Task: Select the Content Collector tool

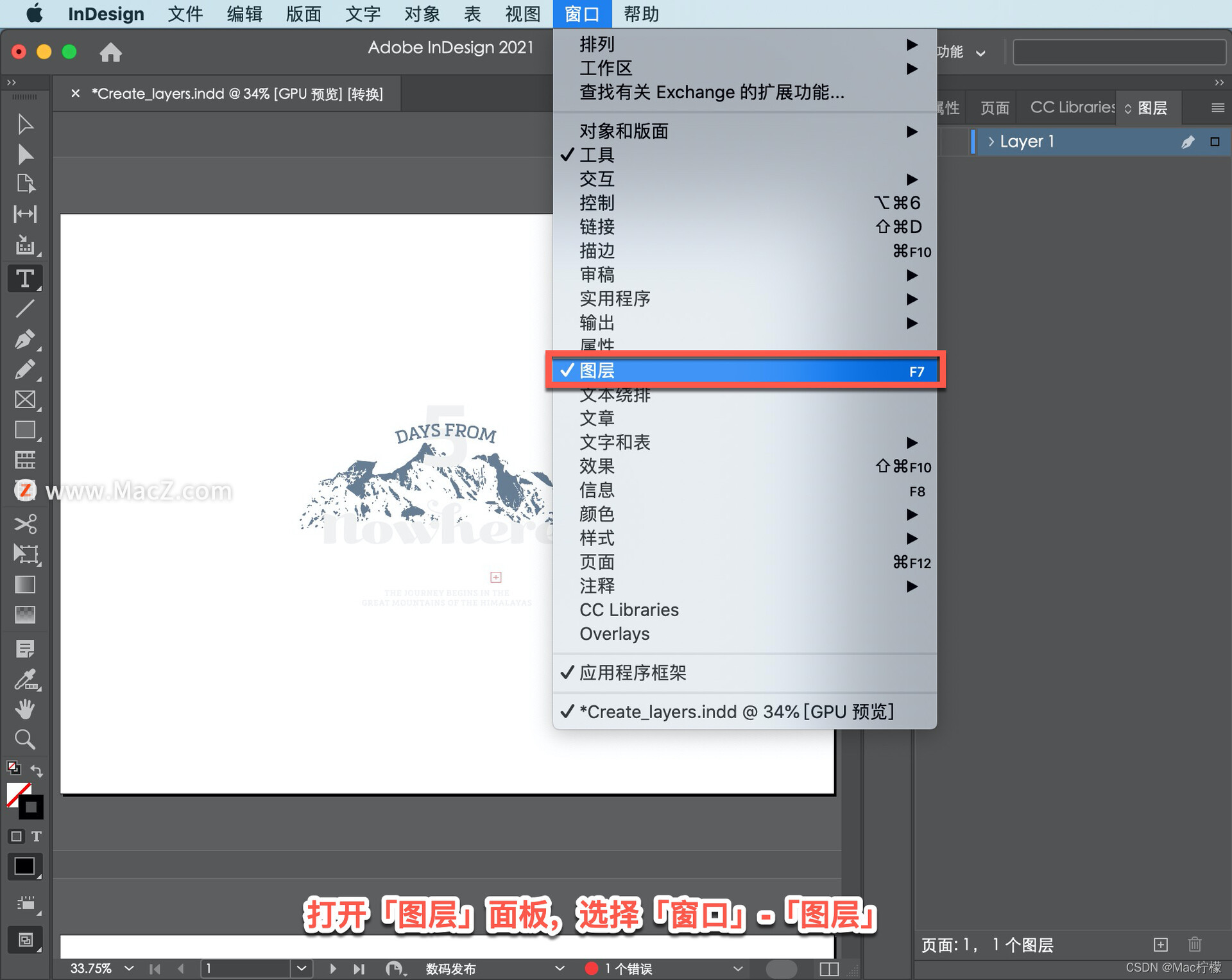Action: [x=25, y=245]
